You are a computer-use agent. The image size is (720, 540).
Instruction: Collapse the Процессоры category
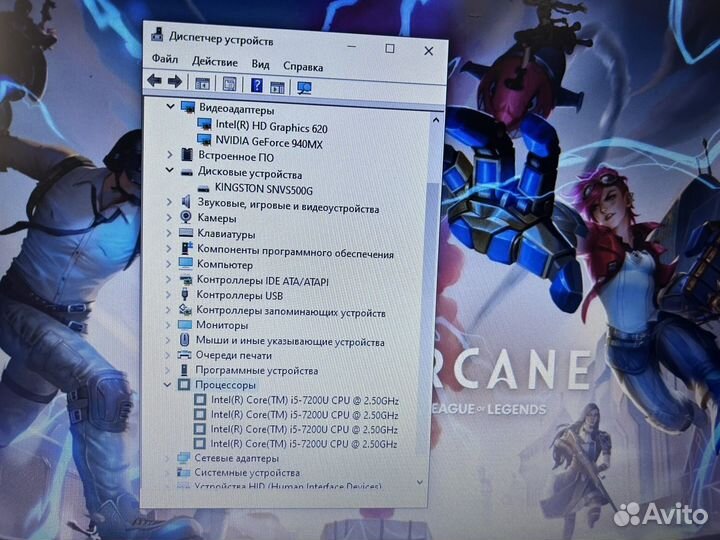(168, 384)
